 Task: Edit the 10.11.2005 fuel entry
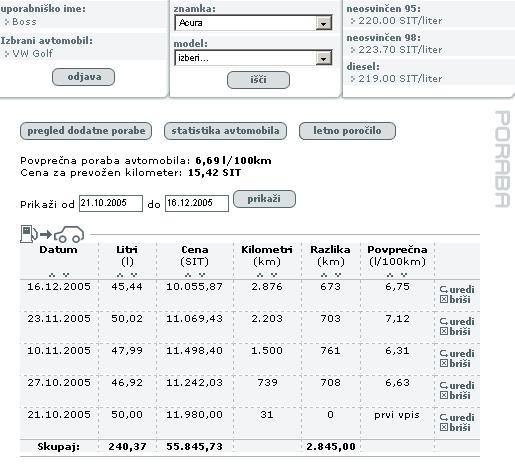(x=457, y=353)
